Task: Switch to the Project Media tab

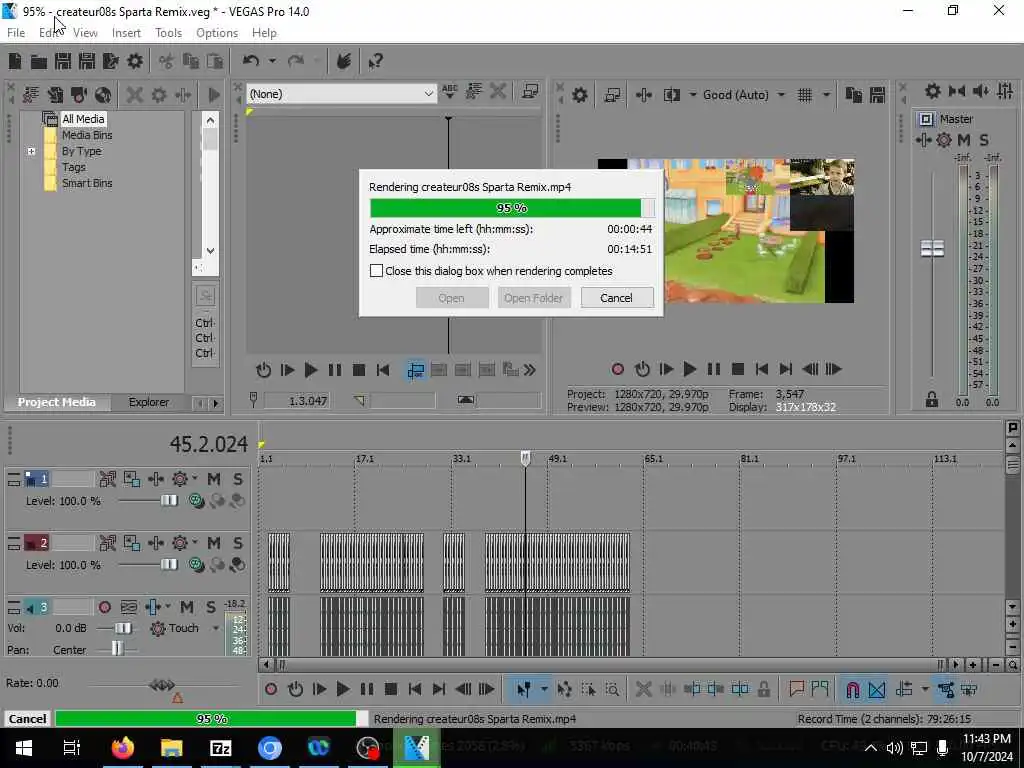Action: point(56,402)
